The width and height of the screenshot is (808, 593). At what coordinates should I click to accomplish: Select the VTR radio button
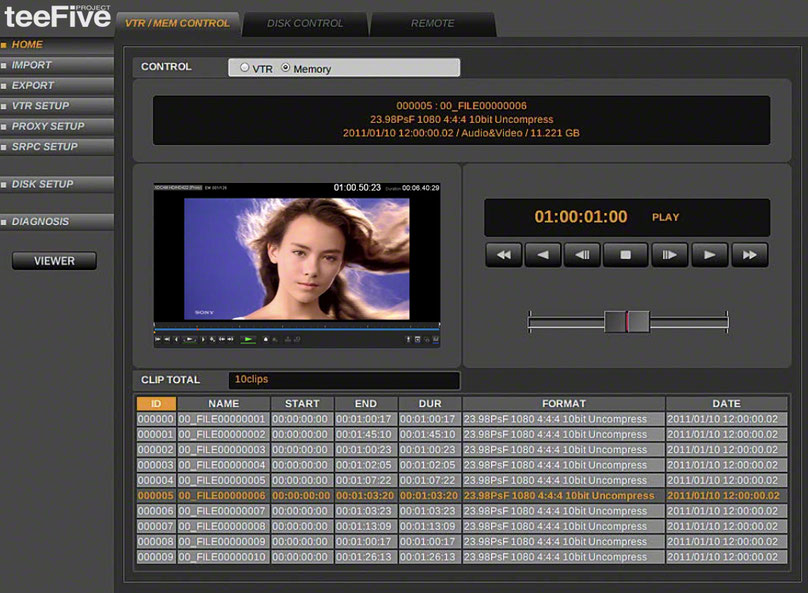(246, 69)
